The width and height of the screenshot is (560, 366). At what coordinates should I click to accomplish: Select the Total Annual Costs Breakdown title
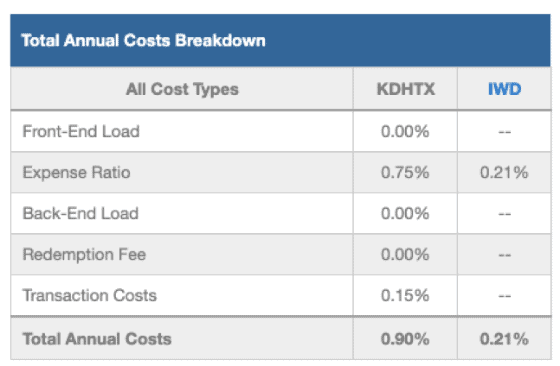[x=143, y=40]
